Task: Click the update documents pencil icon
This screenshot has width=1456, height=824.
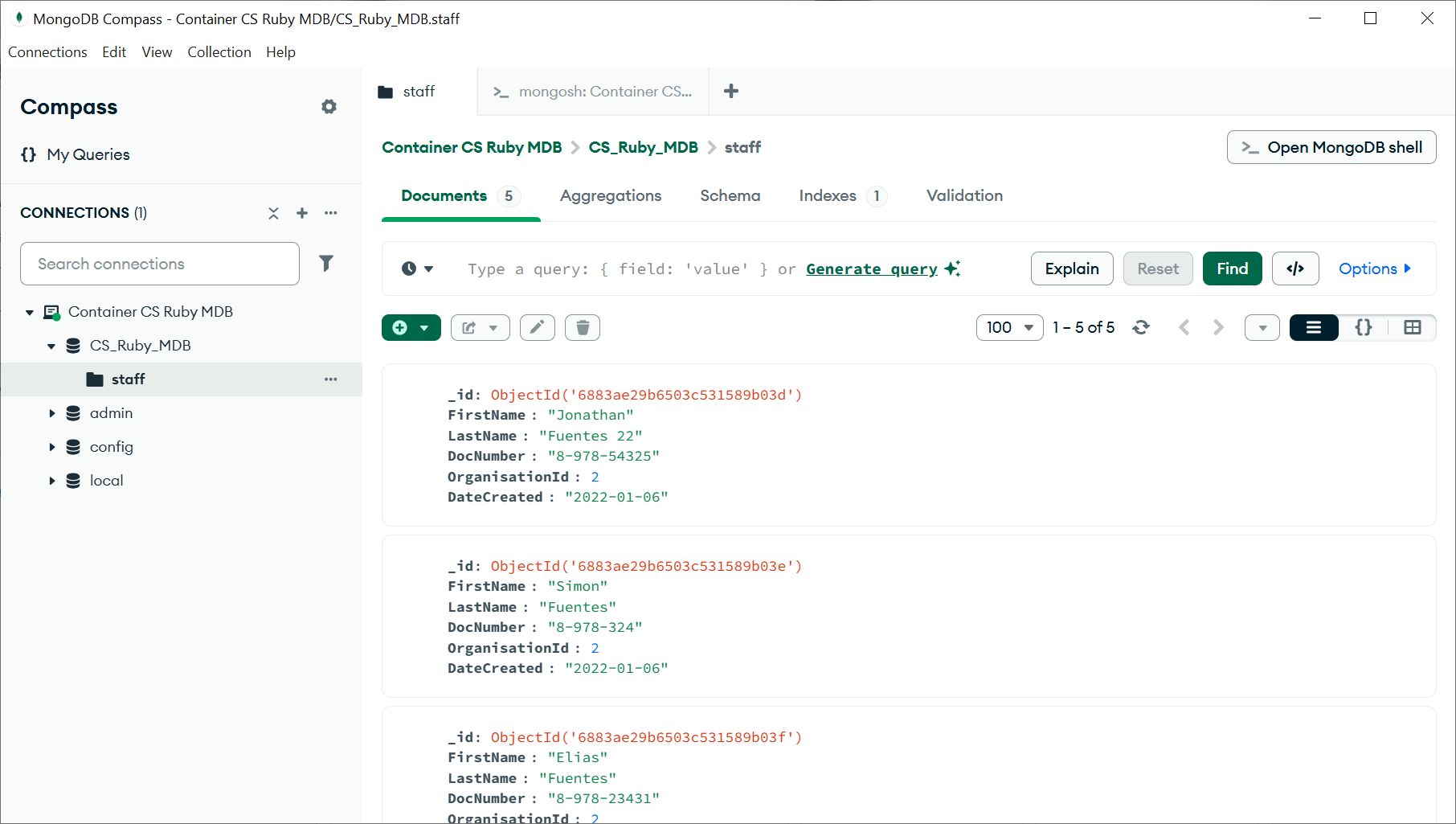Action: pos(538,327)
